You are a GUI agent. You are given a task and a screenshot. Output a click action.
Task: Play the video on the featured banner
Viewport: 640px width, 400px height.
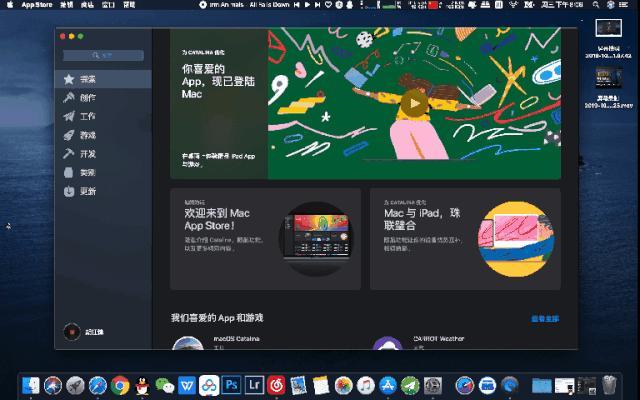(412, 102)
